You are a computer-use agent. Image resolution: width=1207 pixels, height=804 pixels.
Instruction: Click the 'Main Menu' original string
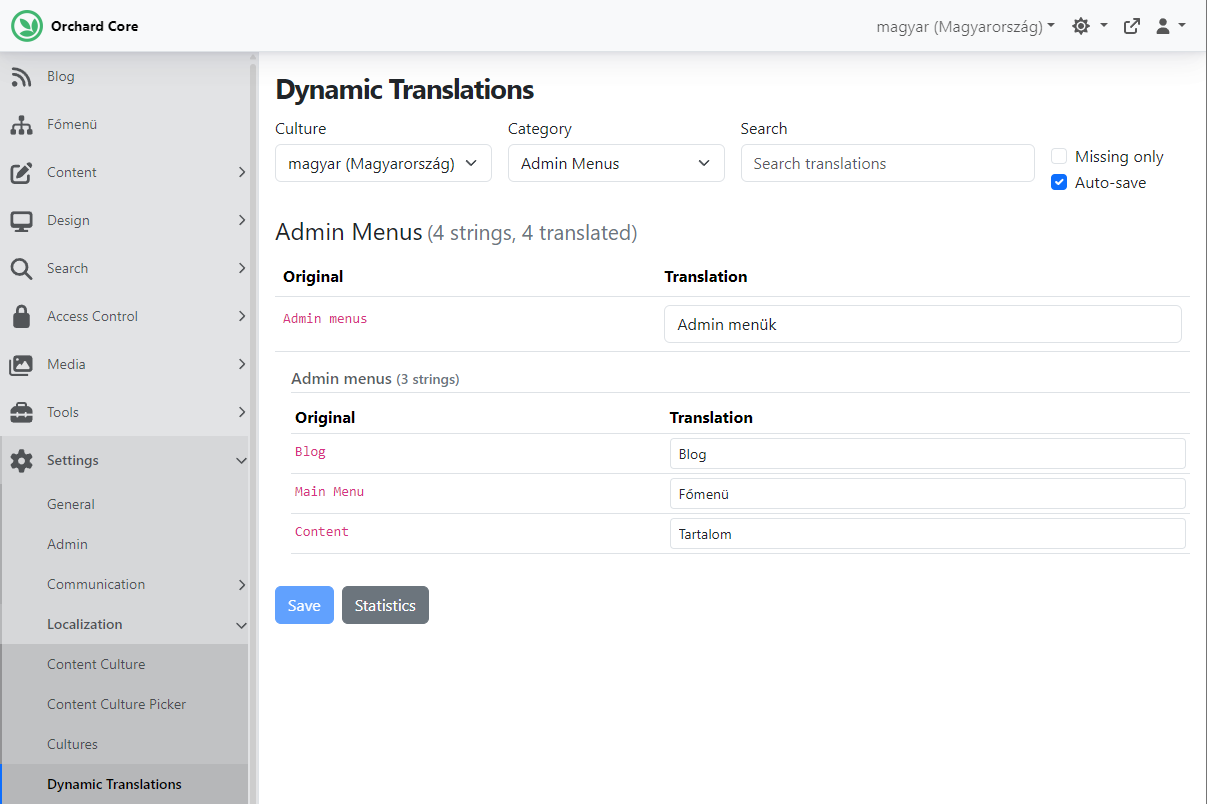pos(329,492)
